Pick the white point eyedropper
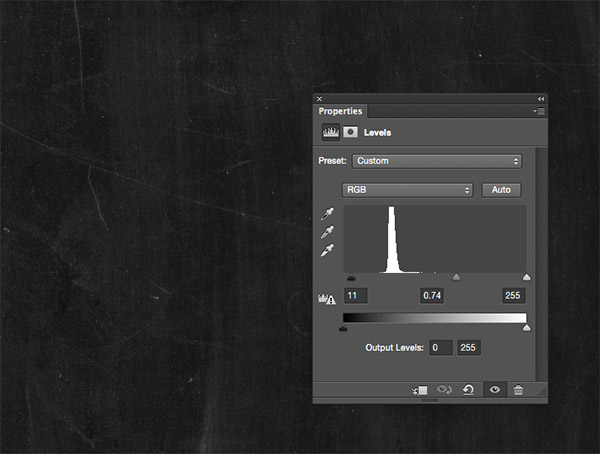This screenshot has width=600, height=454. pyautogui.click(x=326, y=250)
